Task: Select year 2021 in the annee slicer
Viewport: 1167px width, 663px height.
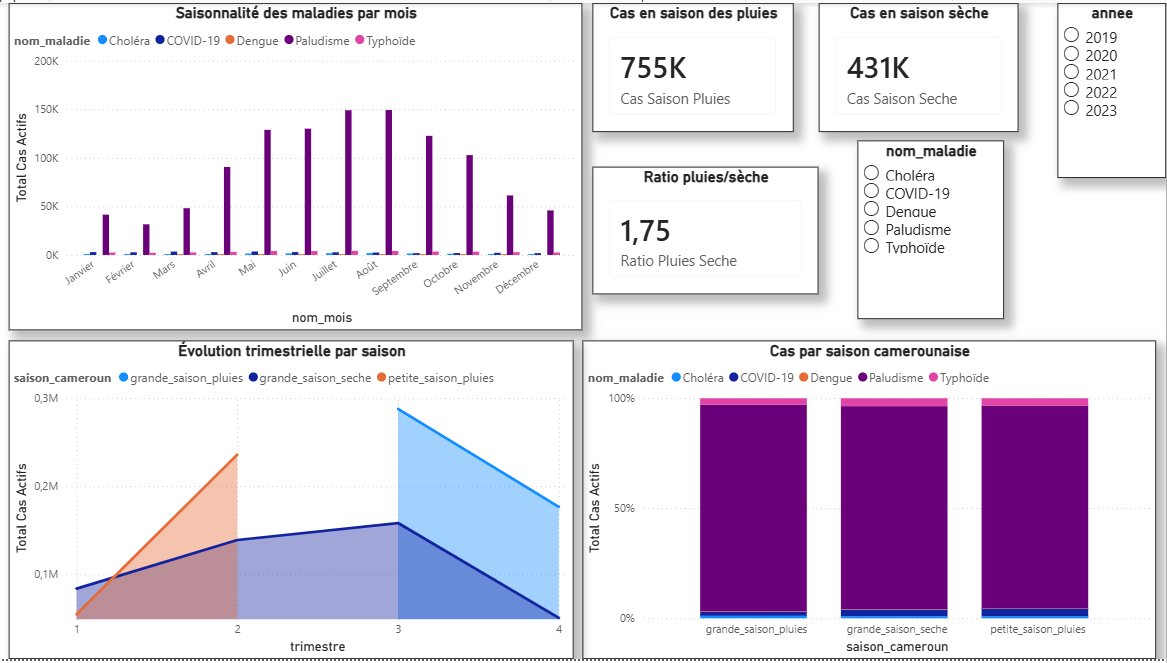Action: pos(1072,72)
